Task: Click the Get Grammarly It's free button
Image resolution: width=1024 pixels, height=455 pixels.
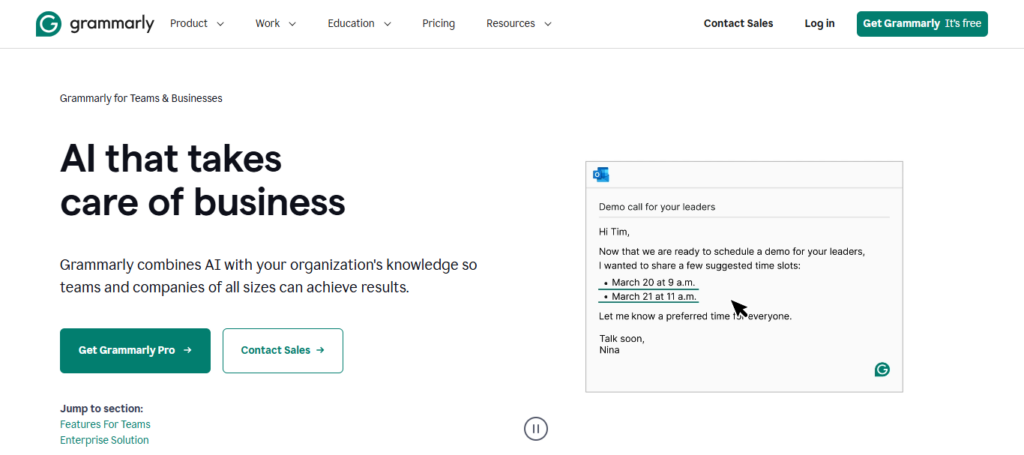Action: tap(922, 24)
